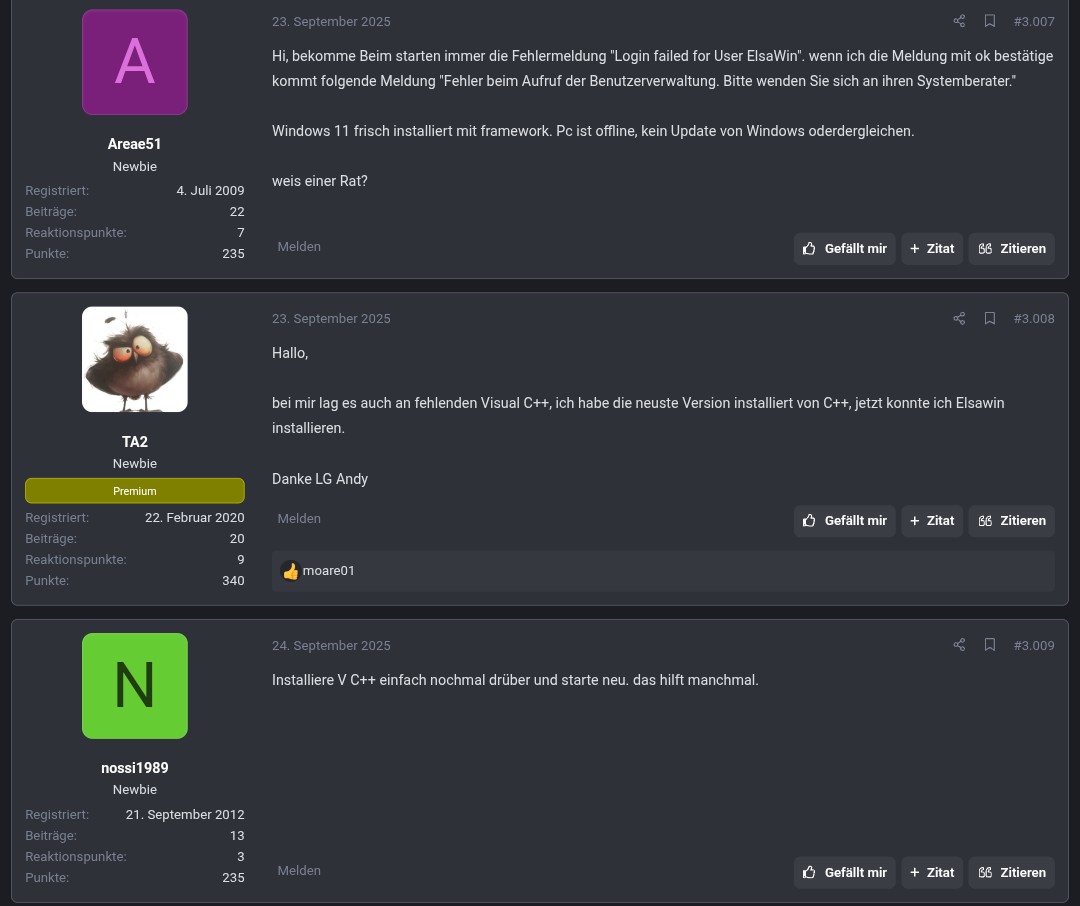Click the share icon on TA2's post
Viewport: 1080px width, 906px height.
coord(959,318)
